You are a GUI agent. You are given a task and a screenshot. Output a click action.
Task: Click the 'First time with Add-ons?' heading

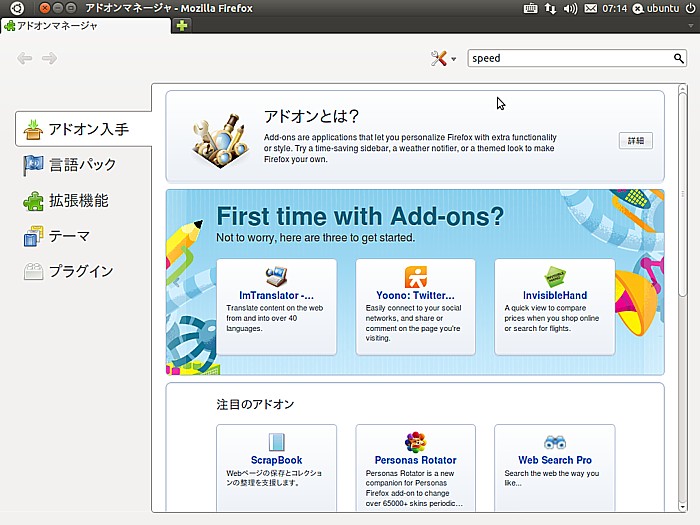coord(360,216)
